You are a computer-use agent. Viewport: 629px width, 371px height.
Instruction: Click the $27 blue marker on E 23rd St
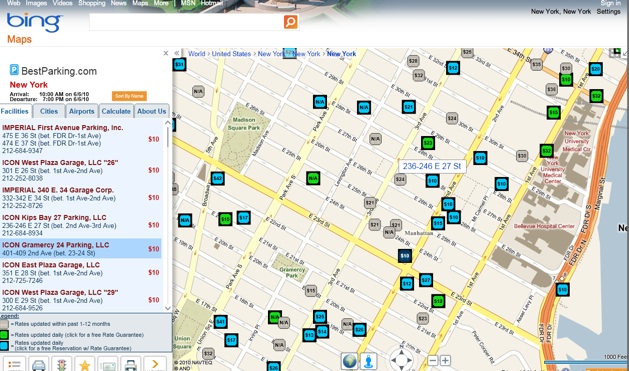click(426, 280)
